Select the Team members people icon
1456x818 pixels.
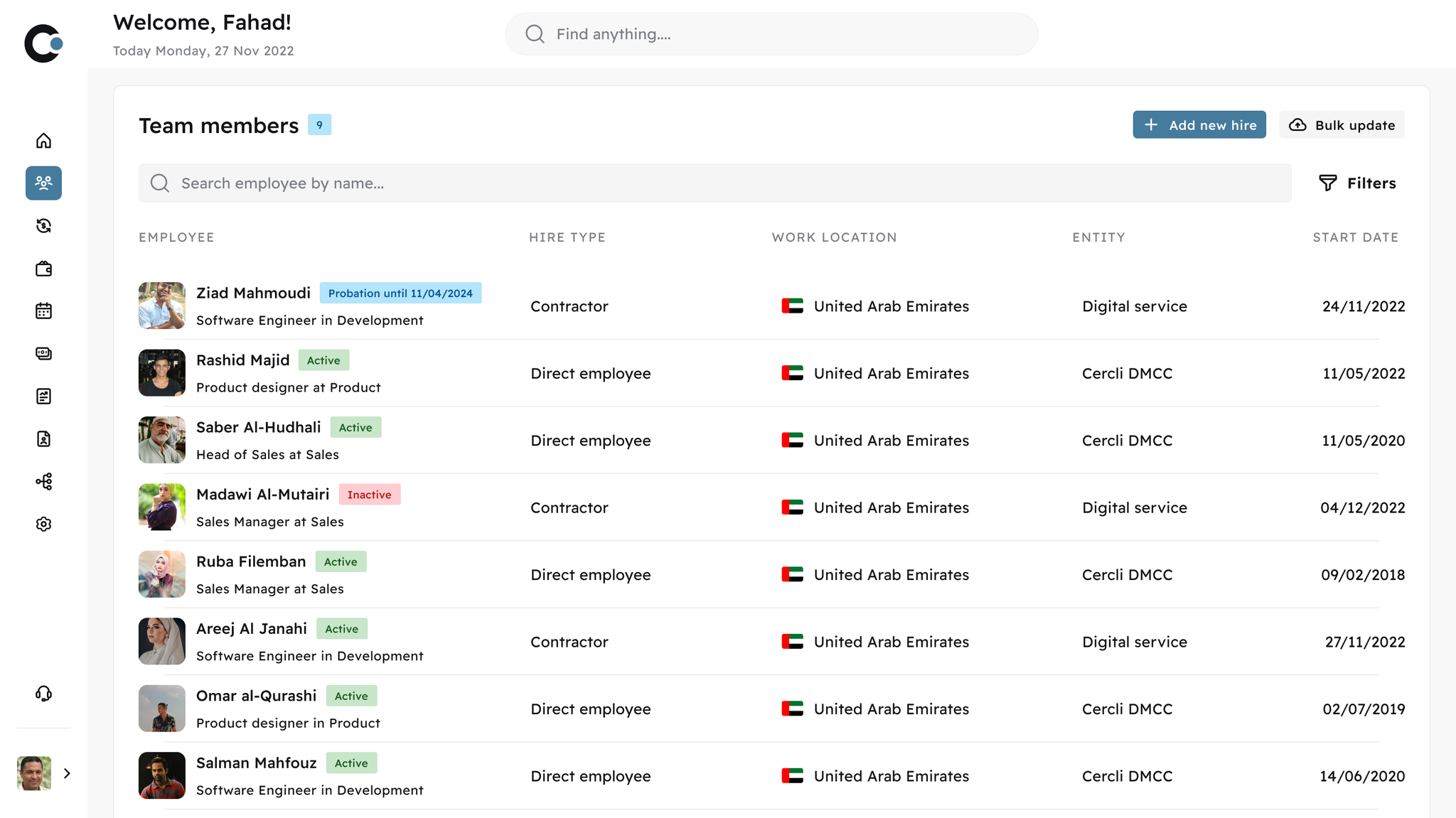[43, 183]
